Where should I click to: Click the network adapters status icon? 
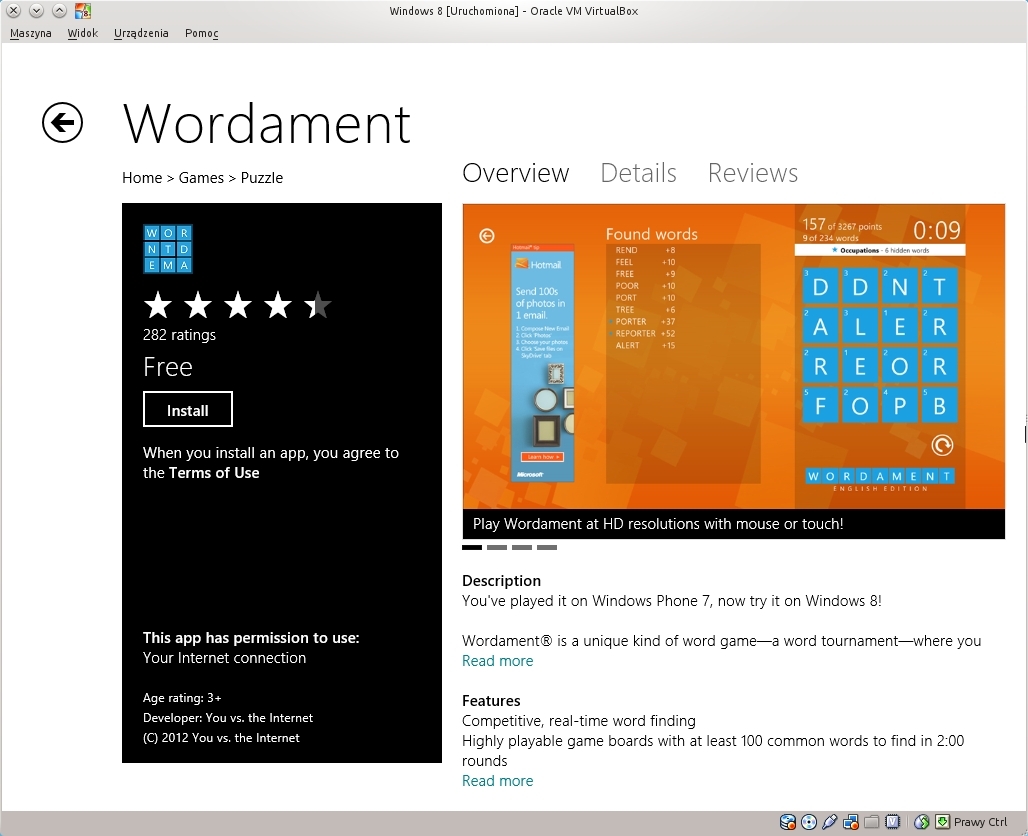[x=851, y=822]
